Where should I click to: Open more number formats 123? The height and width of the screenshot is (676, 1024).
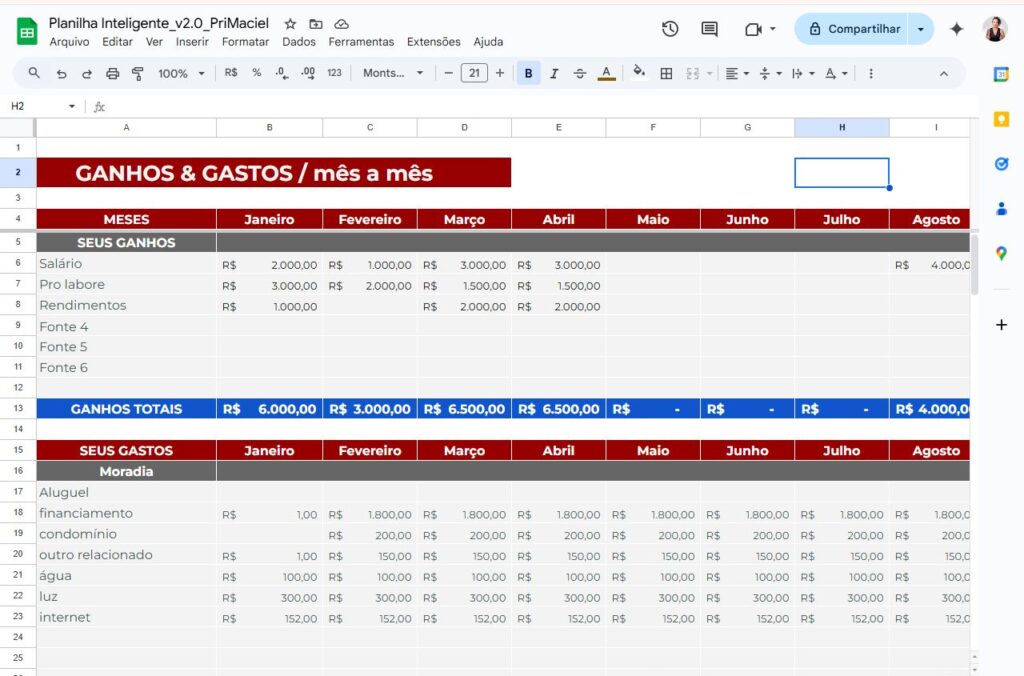pyautogui.click(x=334, y=73)
